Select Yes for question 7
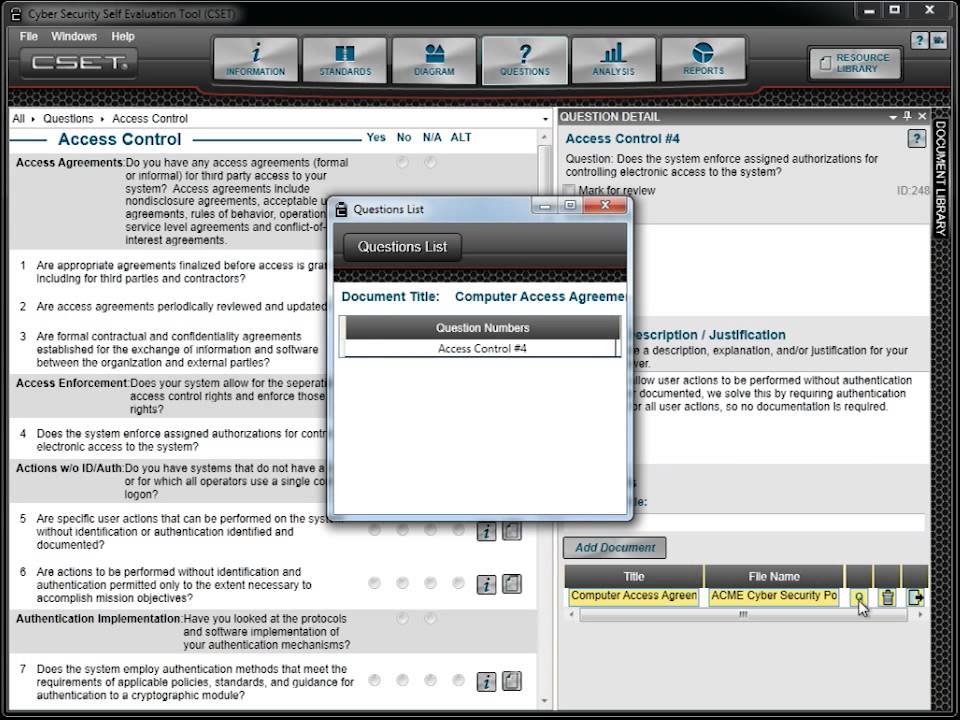The width and height of the screenshot is (960, 720). coord(374,680)
